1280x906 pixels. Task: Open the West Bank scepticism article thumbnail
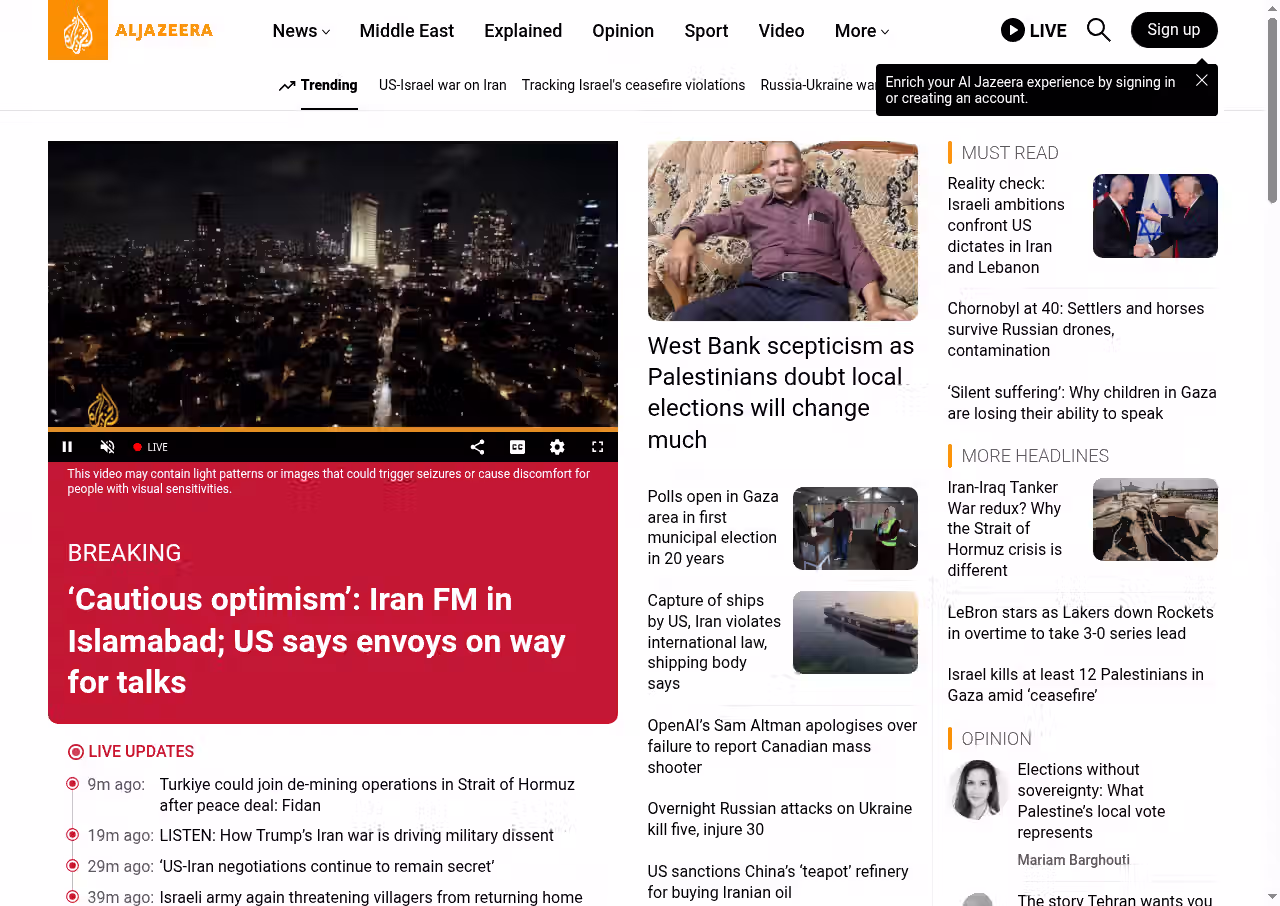[782, 230]
